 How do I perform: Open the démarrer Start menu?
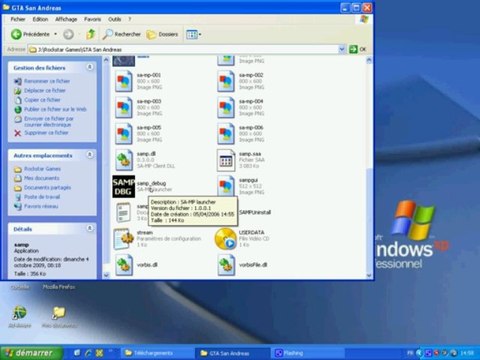(x=31, y=353)
